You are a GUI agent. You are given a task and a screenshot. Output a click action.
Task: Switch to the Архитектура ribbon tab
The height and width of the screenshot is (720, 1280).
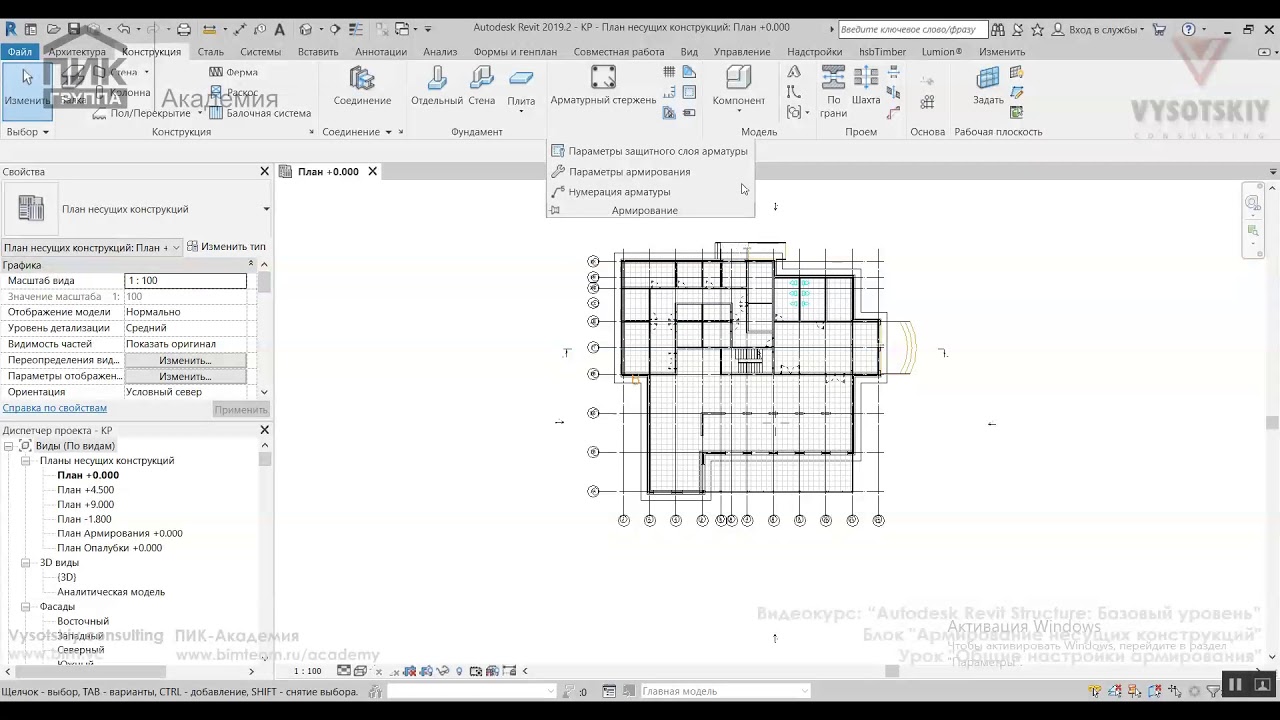(x=77, y=52)
